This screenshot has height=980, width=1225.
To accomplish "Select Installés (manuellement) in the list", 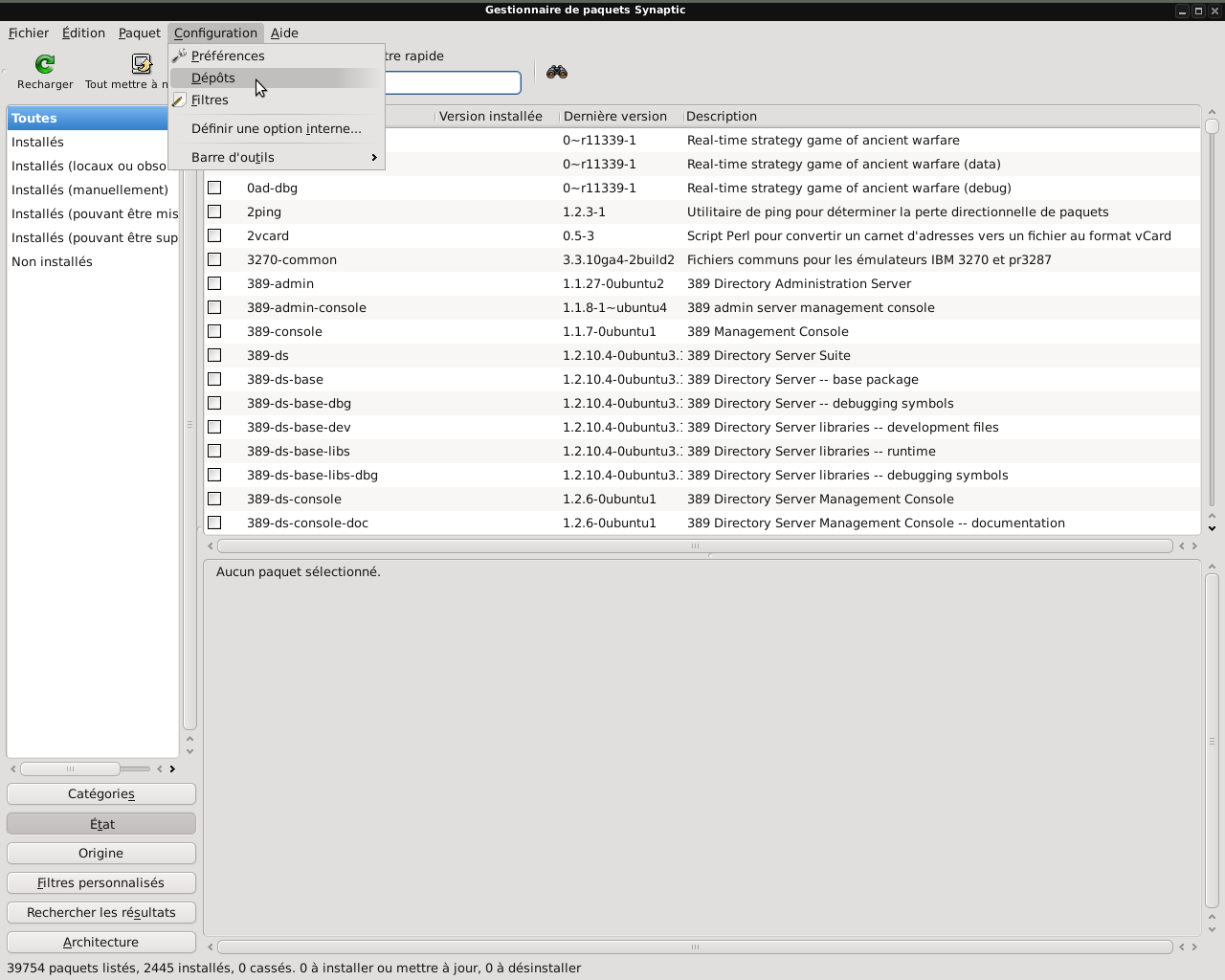I will 93,189.
